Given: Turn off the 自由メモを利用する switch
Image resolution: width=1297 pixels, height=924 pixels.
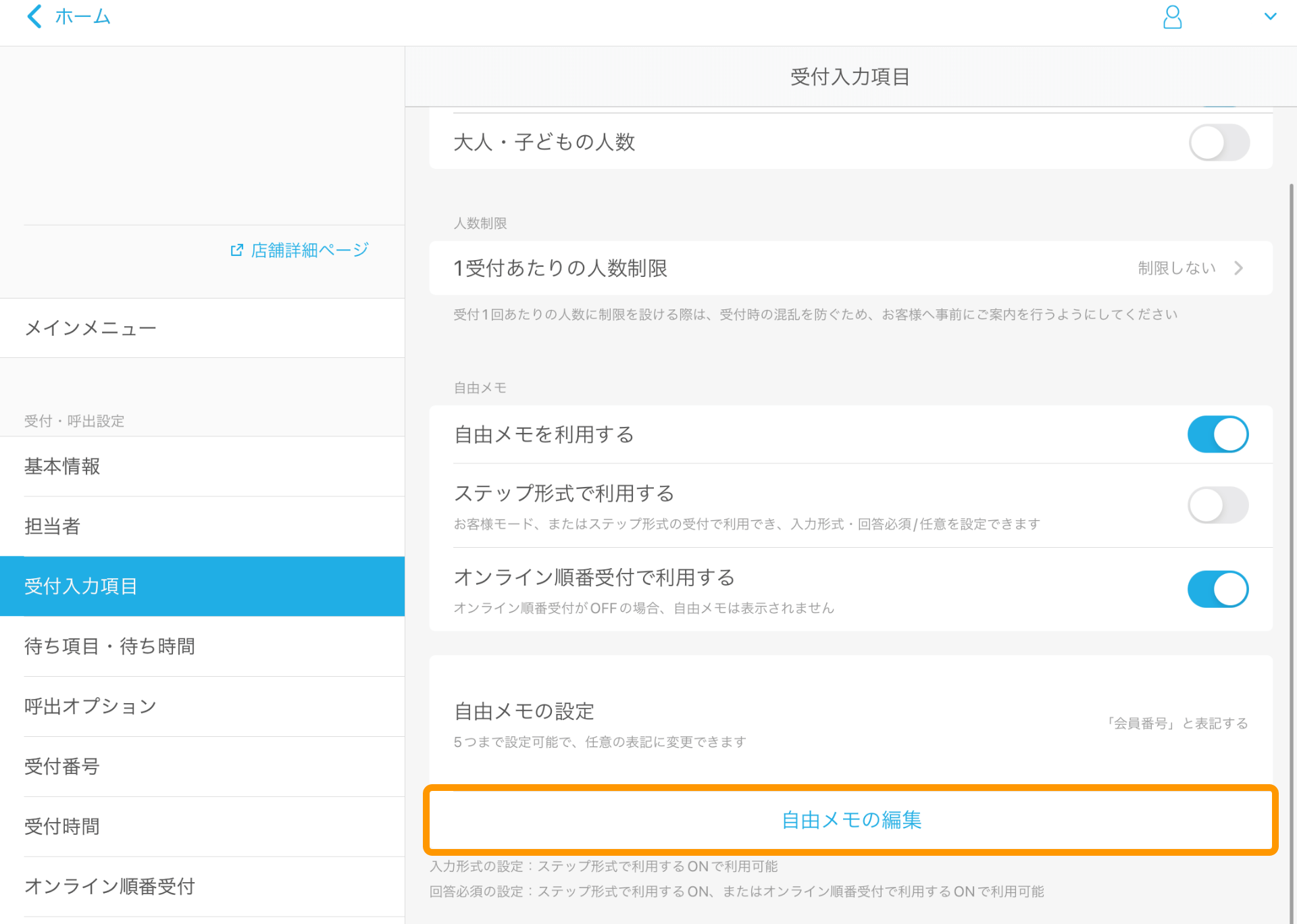Looking at the screenshot, I should tap(1218, 434).
